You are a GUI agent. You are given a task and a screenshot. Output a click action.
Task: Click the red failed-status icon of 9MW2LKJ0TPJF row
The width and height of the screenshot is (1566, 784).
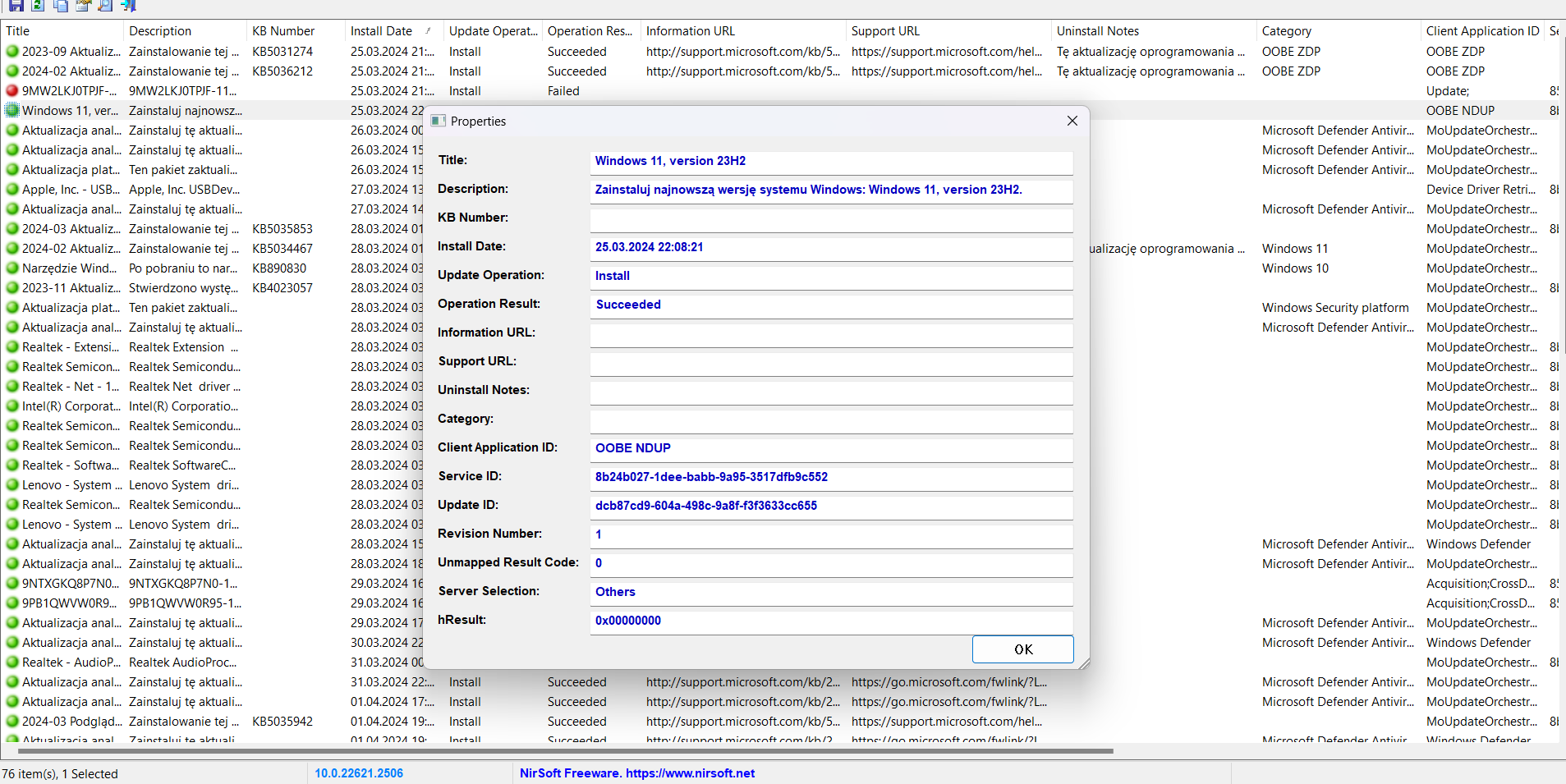[12, 90]
